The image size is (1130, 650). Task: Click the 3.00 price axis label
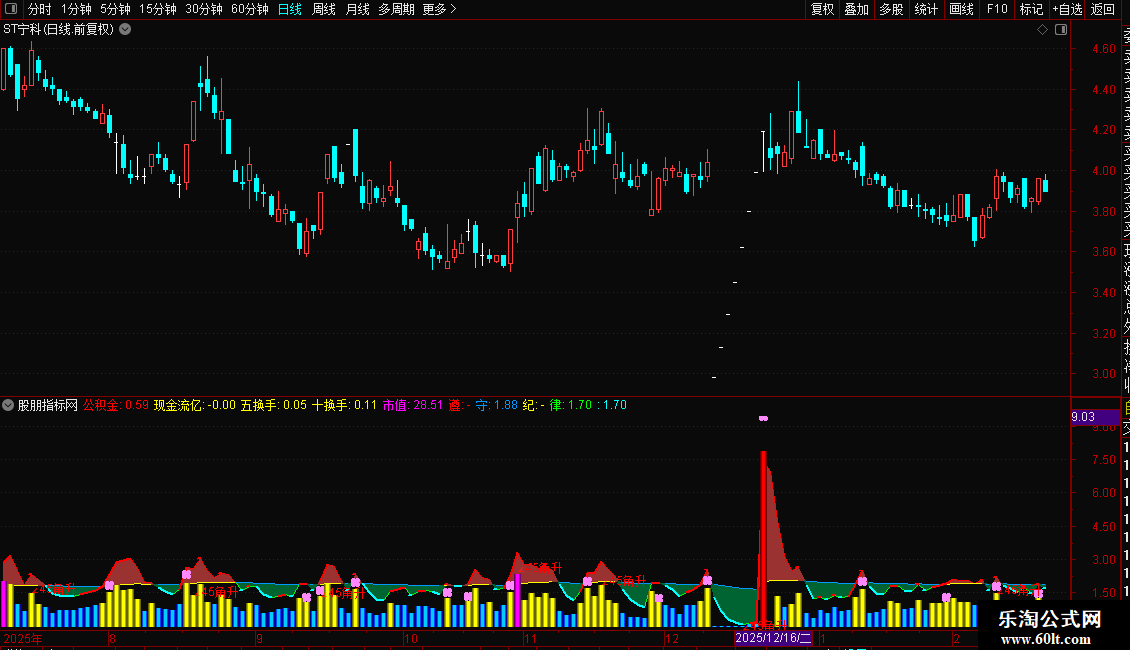(1103, 374)
